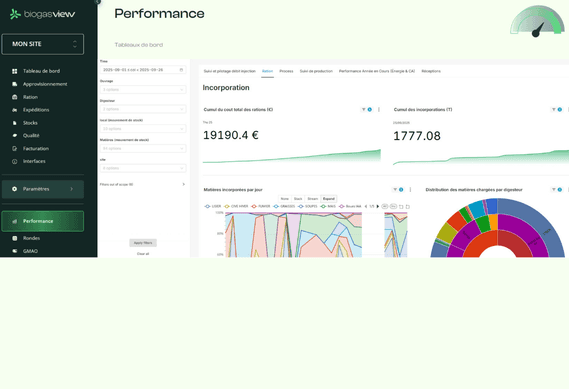Click the Qualité icon in sidebar
The width and height of the screenshot is (569, 389).
[15, 135]
